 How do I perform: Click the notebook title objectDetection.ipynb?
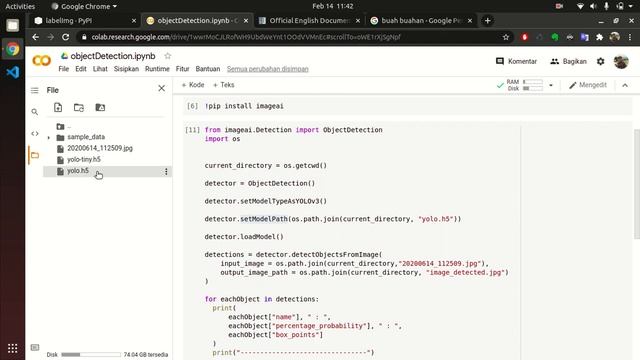tap(113, 56)
